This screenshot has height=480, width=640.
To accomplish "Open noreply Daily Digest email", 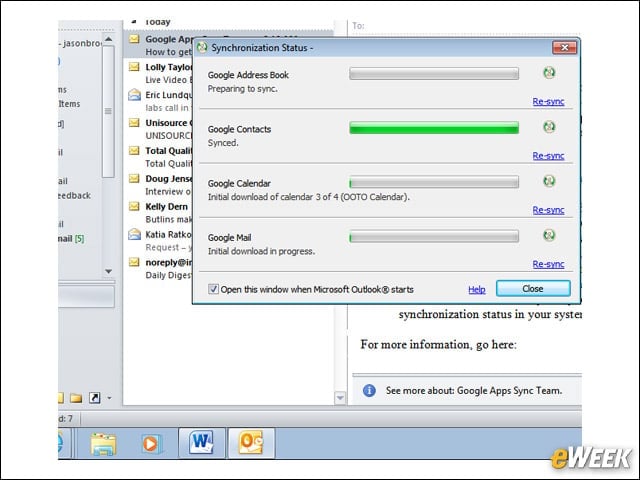I will point(159,268).
